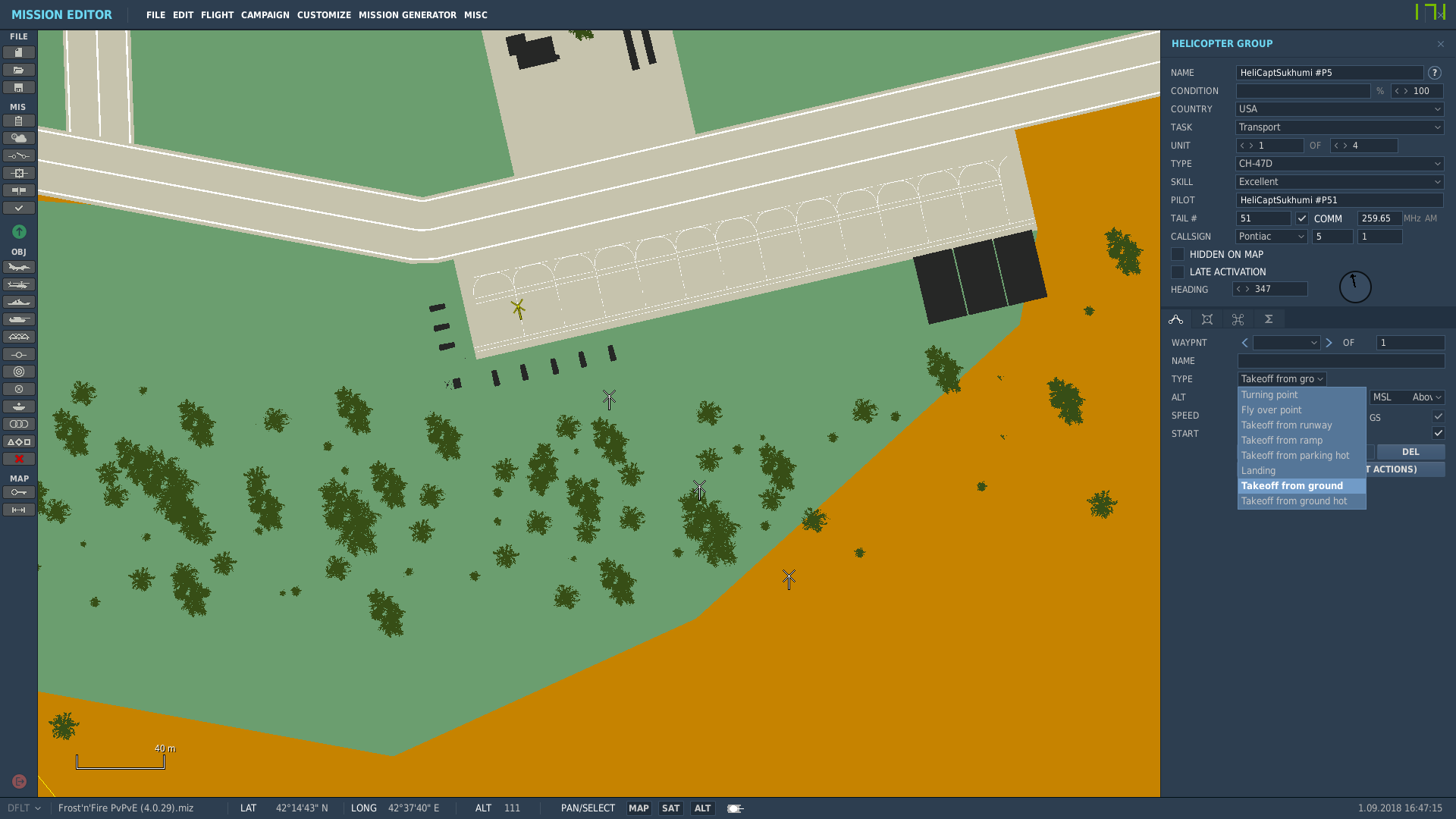Viewport: 1456px width, 819px height.
Task: Open the TASK dropdown showing Transport
Action: (1339, 127)
